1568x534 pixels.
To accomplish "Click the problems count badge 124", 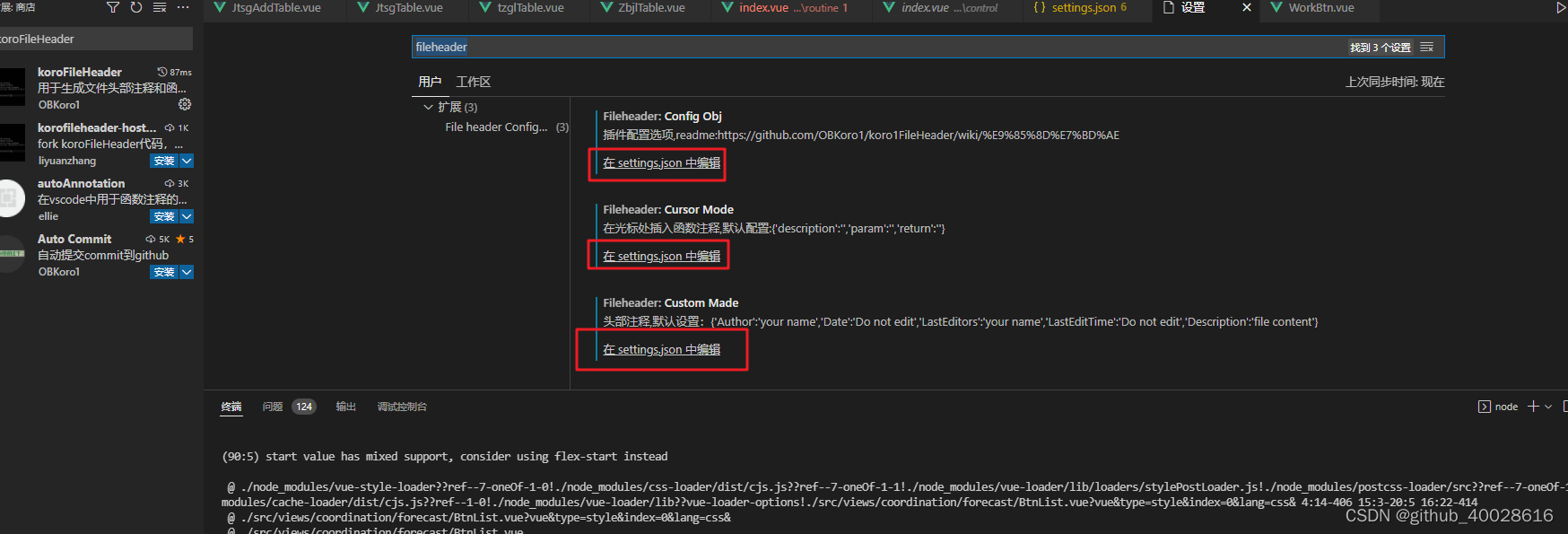I will 304,407.
